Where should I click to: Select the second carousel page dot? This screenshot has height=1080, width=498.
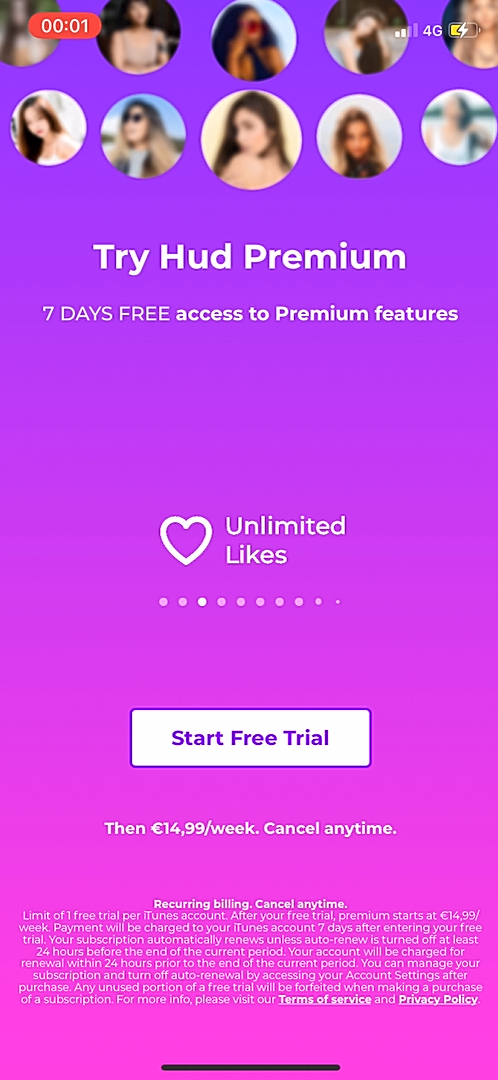click(x=183, y=602)
